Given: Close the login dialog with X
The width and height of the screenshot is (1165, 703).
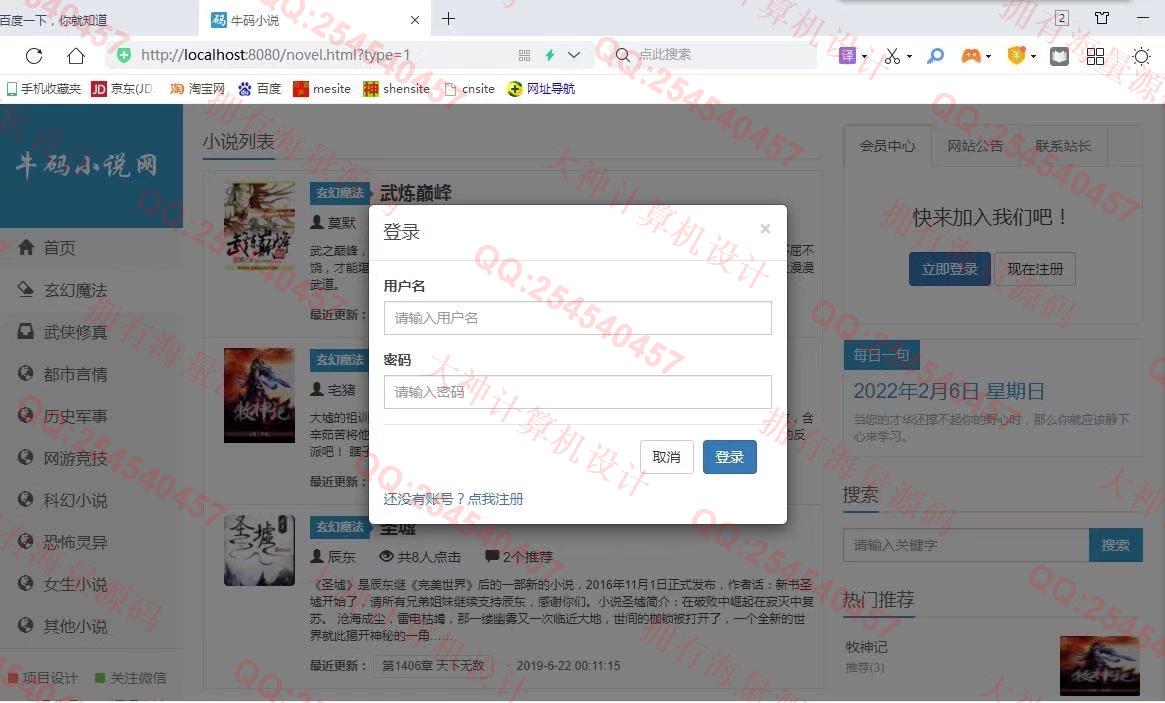Looking at the screenshot, I should [765, 229].
